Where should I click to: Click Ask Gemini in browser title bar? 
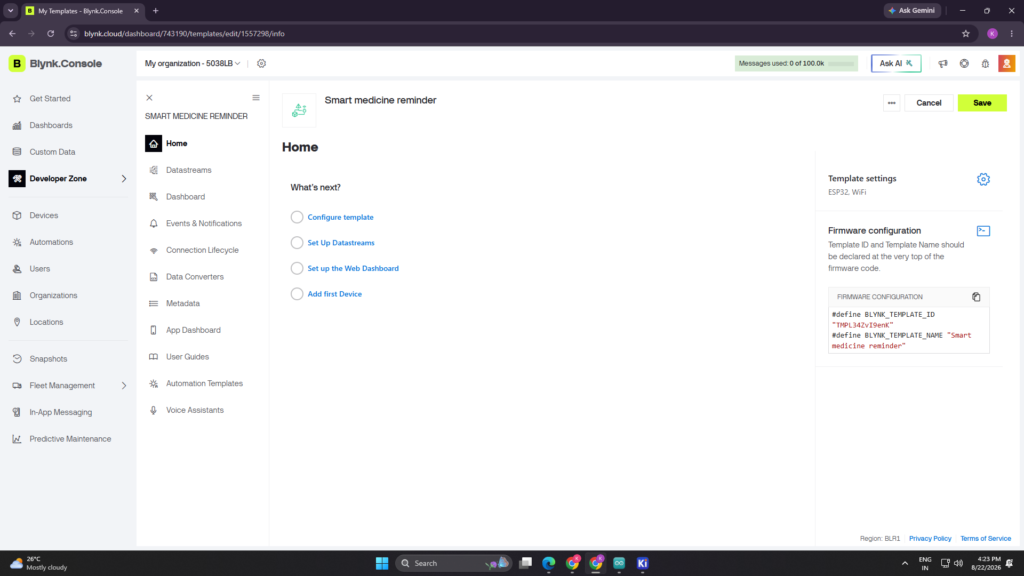912,10
